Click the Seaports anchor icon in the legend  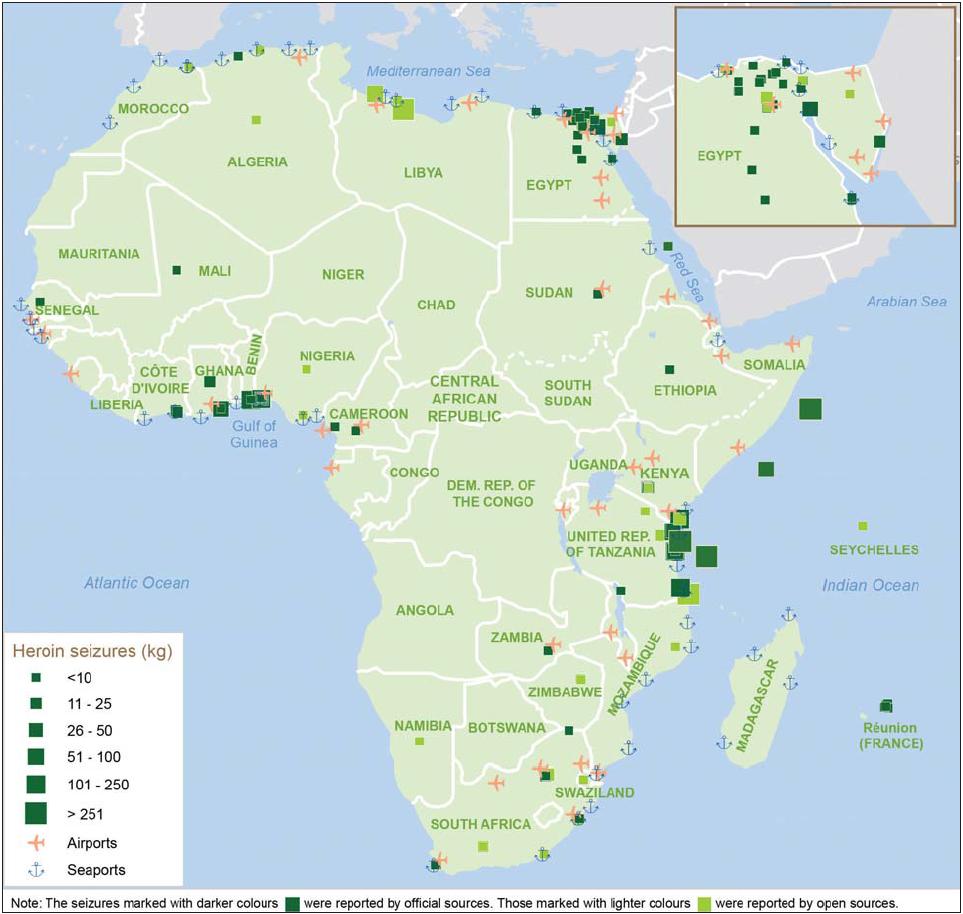pyautogui.click(x=36, y=869)
